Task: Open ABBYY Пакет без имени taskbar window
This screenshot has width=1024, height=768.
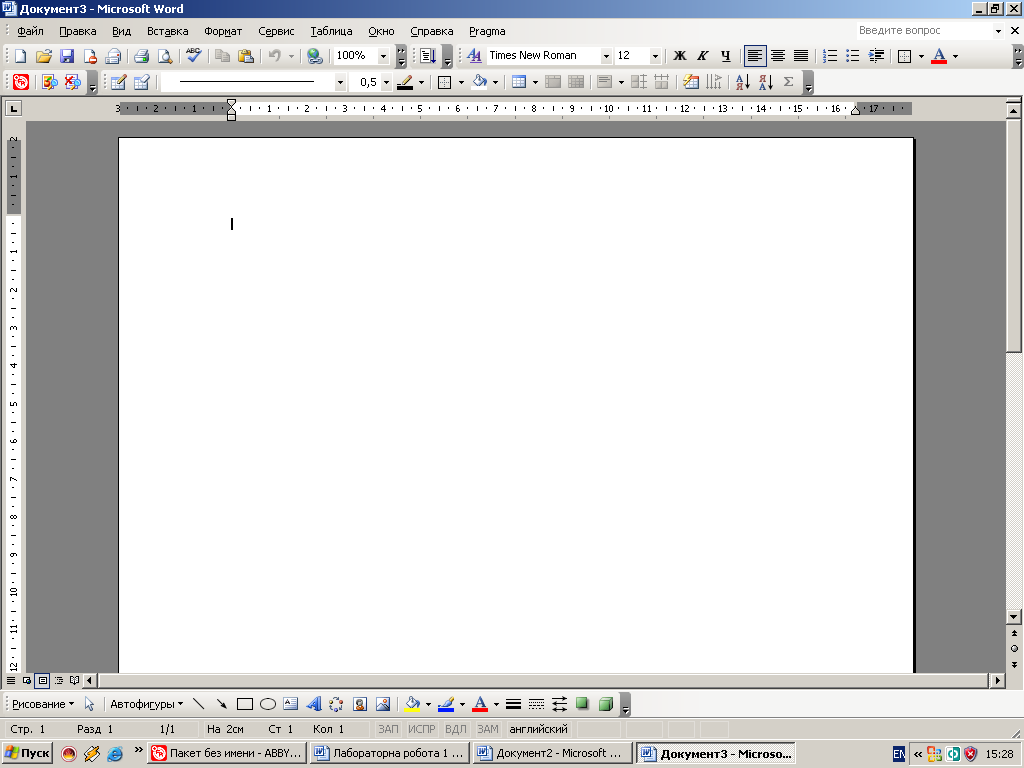Action: pyautogui.click(x=227, y=753)
